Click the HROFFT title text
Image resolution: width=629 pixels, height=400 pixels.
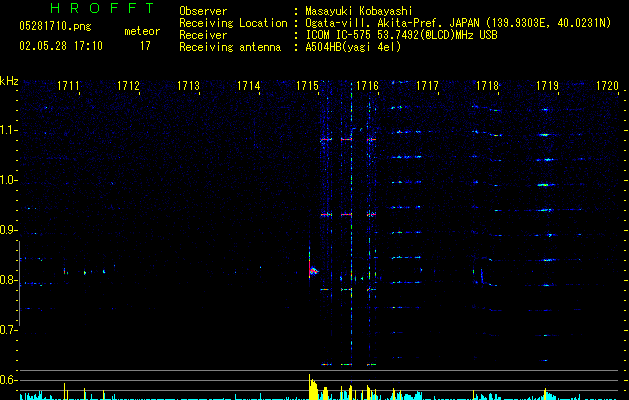102,8
